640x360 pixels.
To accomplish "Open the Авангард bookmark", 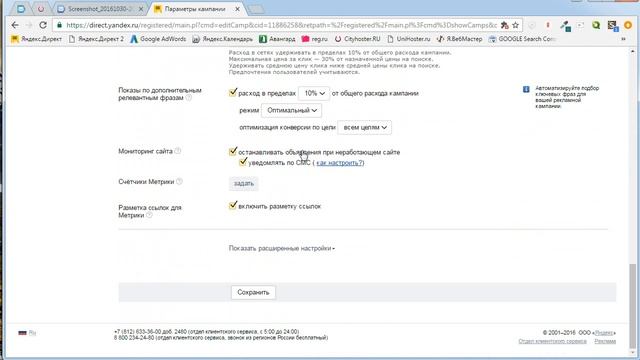I will pos(277,39).
